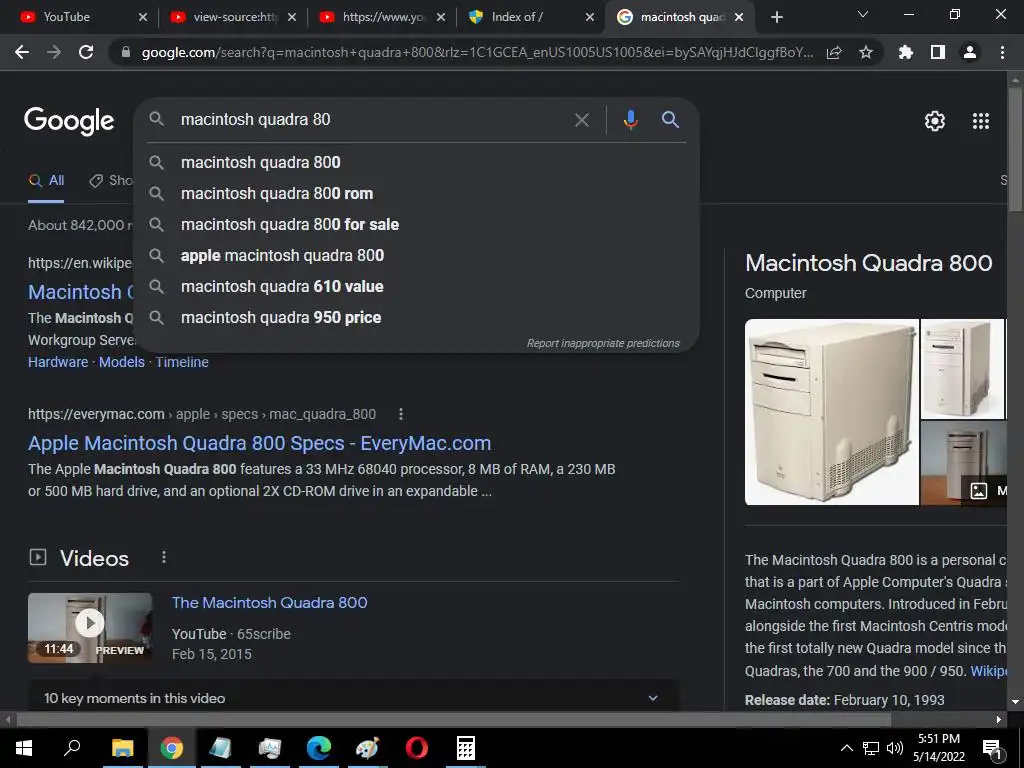The width and height of the screenshot is (1024, 768).
Task: Open Calculator from the taskbar
Action: 465,747
